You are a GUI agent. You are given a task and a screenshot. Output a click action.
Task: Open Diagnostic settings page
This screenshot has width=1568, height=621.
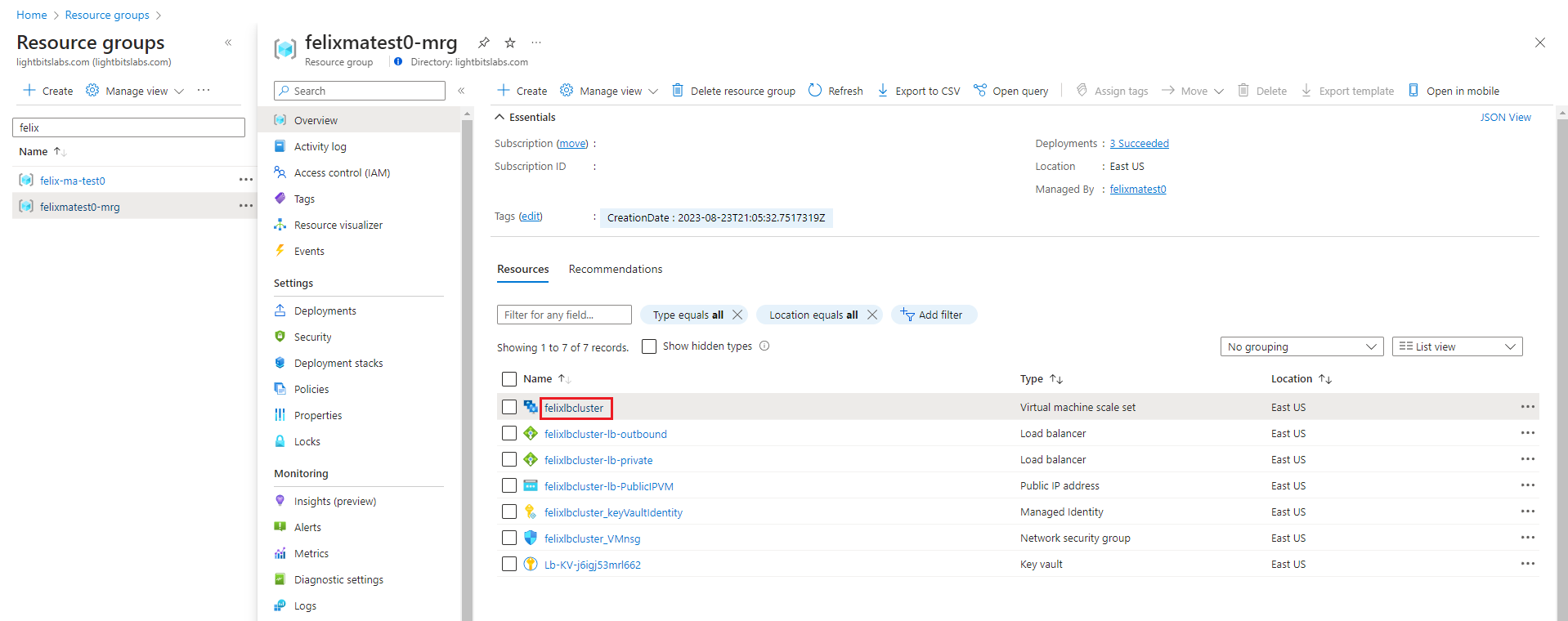(338, 579)
